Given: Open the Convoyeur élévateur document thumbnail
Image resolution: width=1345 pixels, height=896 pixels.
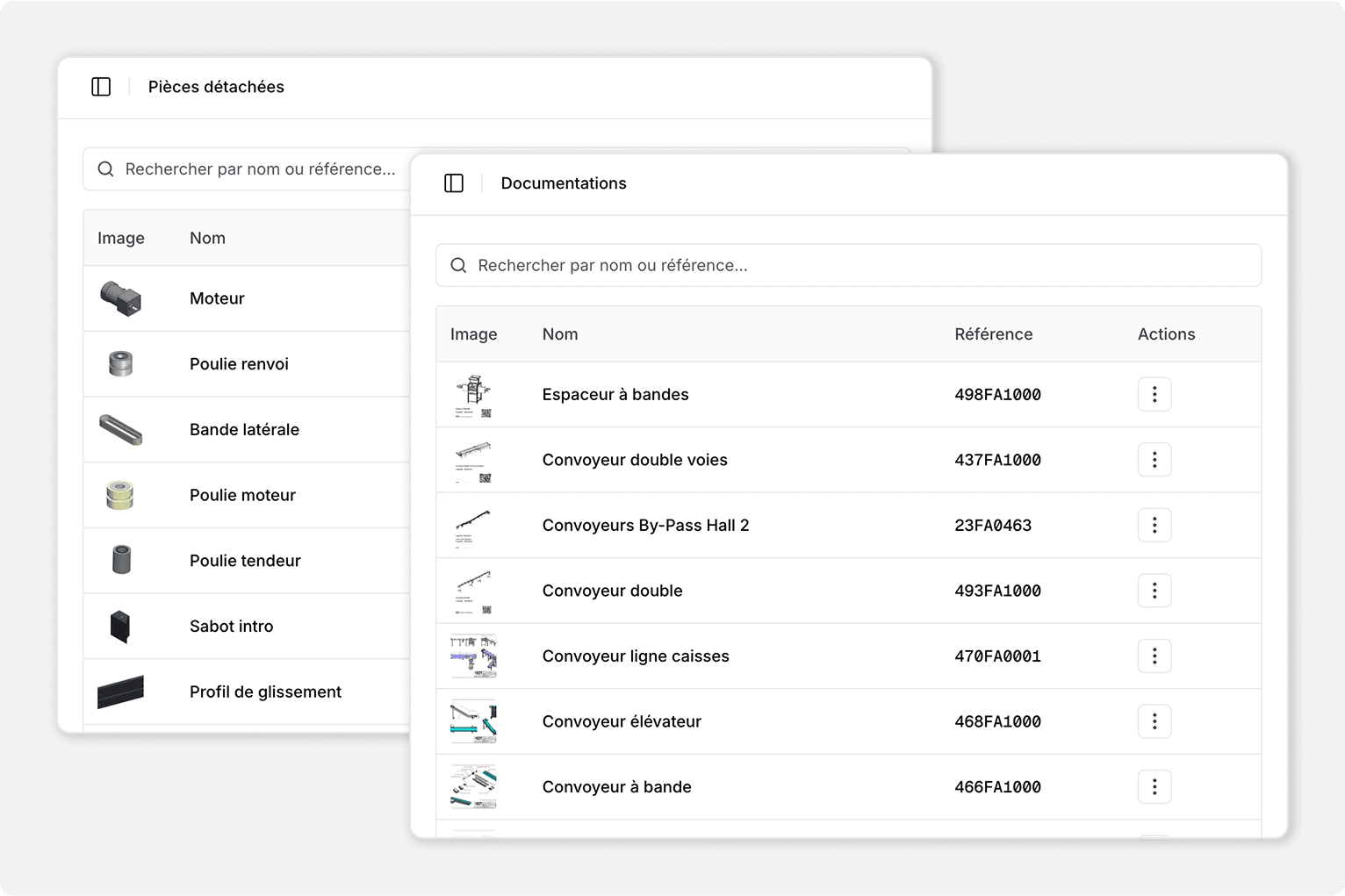Looking at the screenshot, I should click(473, 721).
